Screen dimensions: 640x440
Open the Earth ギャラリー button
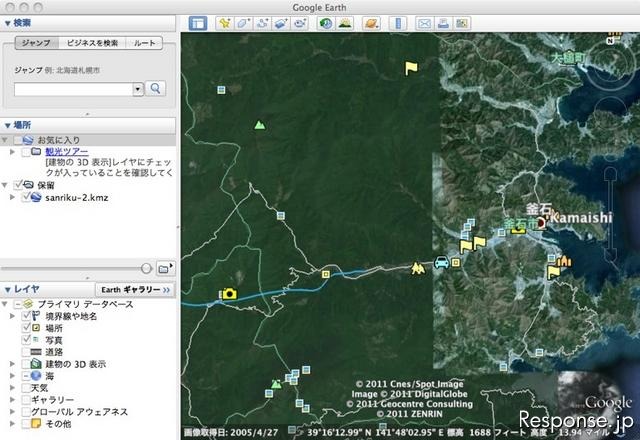point(135,289)
